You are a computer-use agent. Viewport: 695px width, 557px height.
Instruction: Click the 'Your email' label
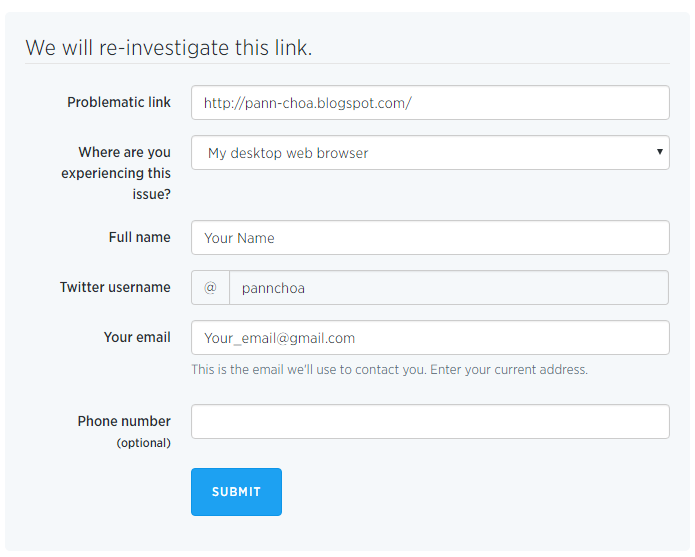(x=137, y=337)
